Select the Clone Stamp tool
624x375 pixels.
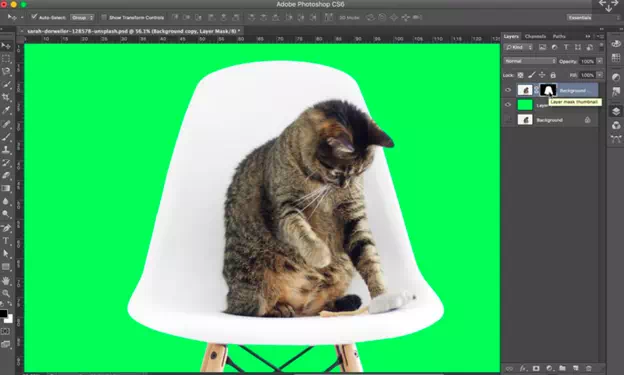6,150
